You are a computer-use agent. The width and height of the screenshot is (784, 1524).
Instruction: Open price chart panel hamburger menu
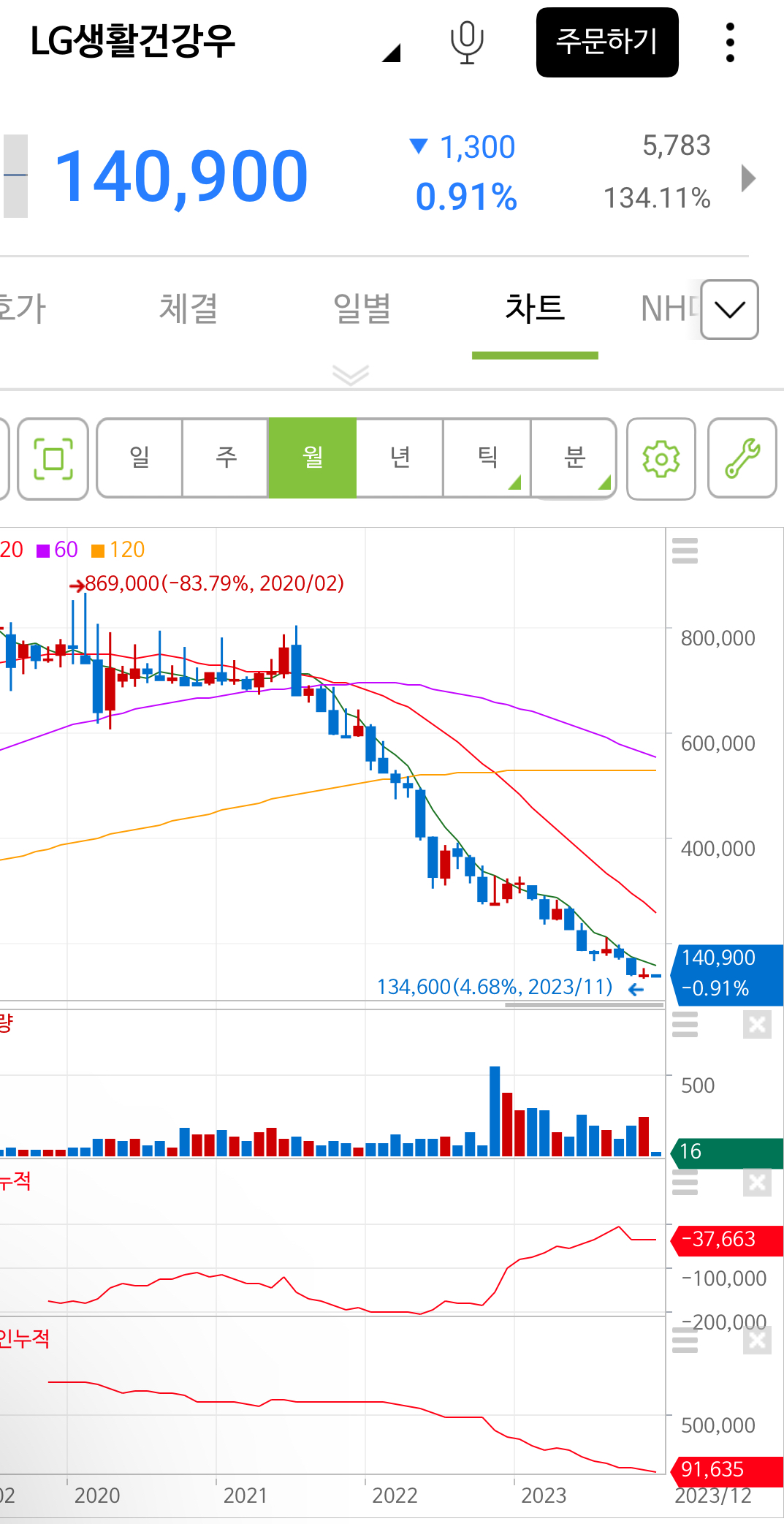[x=685, y=550]
